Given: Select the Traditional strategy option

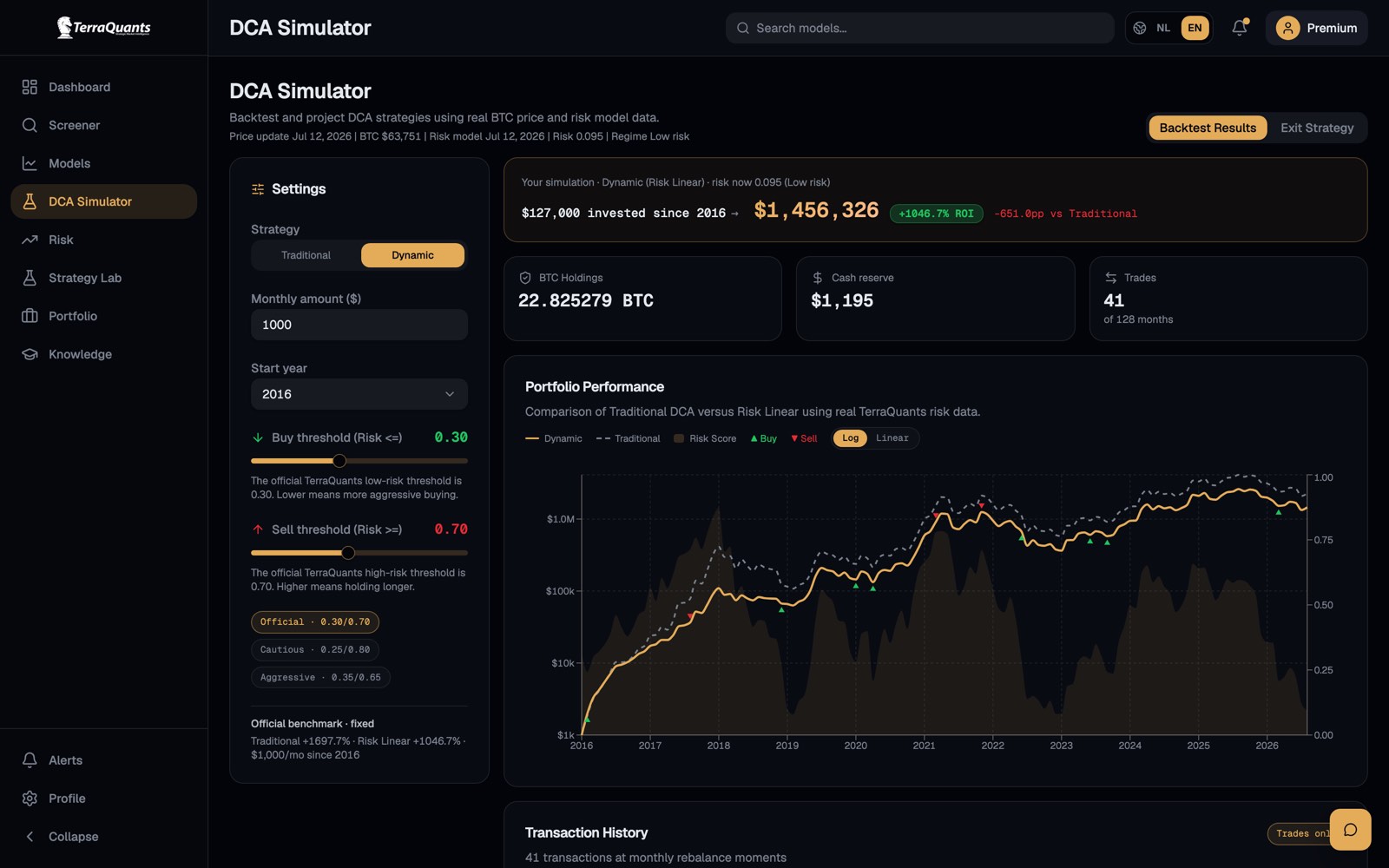Looking at the screenshot, I should 306,255.
